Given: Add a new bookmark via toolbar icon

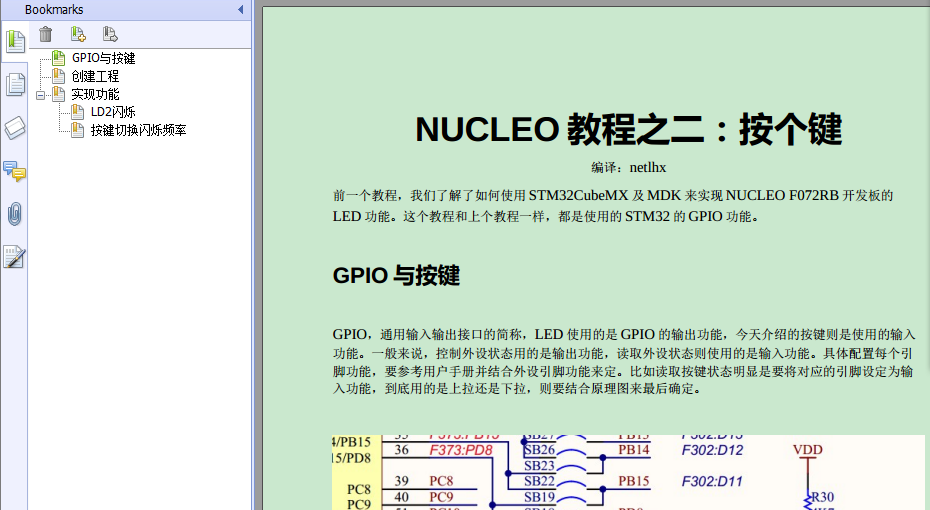Looking at the screenshot, I should [x=78, y=34].
